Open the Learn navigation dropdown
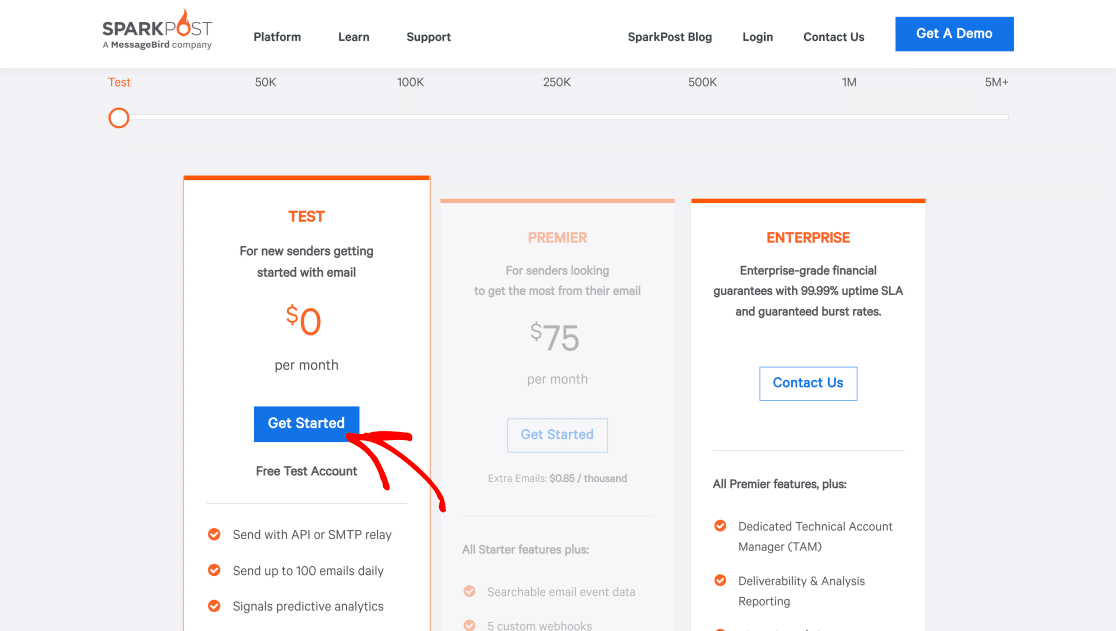Viewport: 1116px width, 631px height. pos(353,37)
